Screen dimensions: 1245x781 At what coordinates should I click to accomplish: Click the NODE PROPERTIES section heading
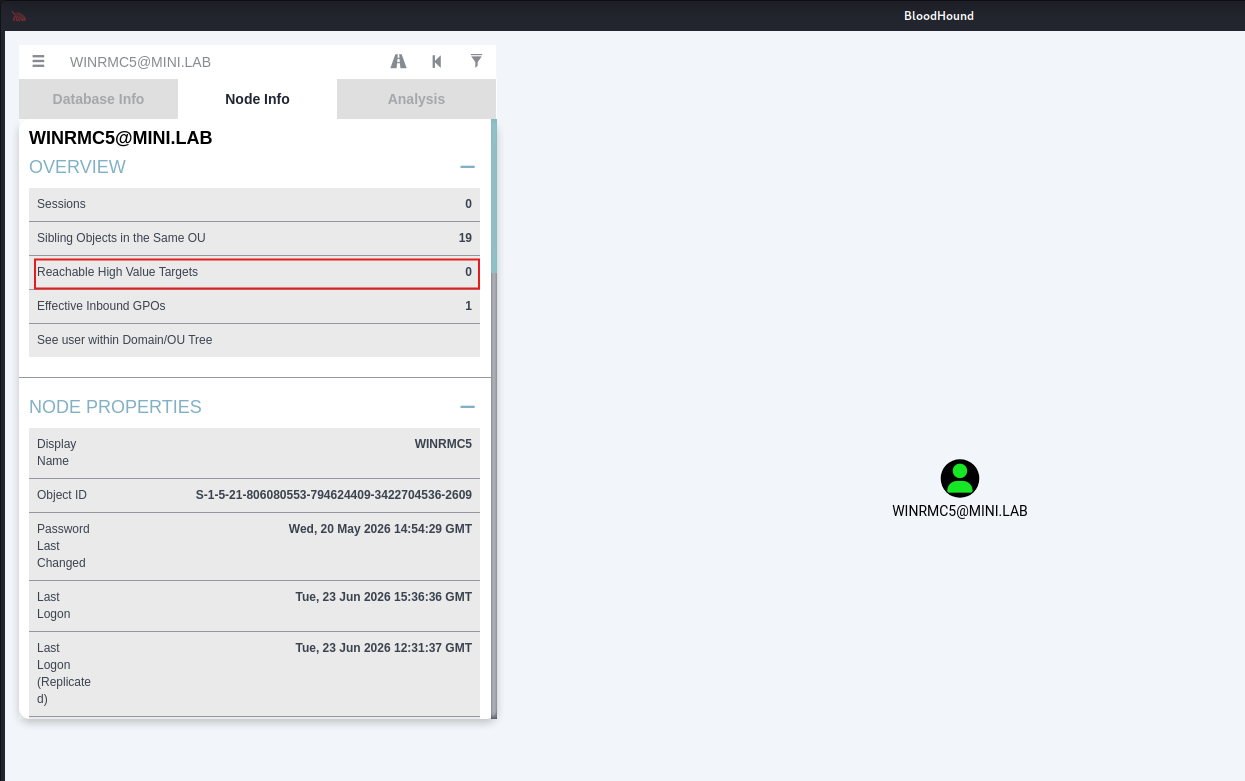(x=115, y=407)
